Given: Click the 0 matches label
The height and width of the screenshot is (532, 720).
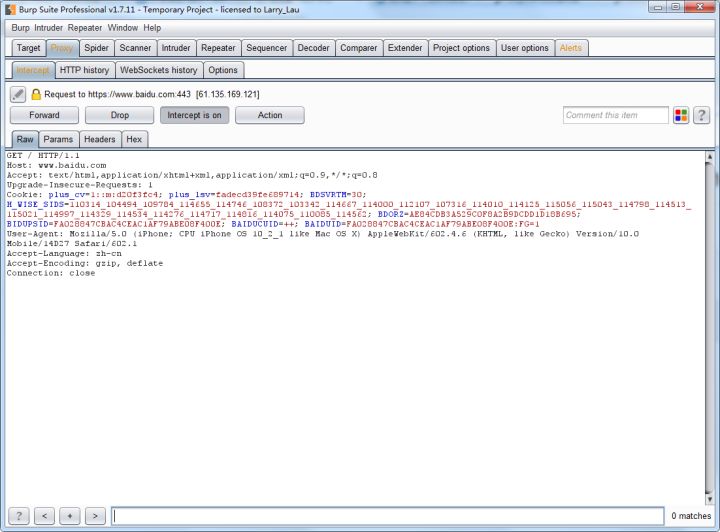Looking at the screenshot, I should coord(691,516).
